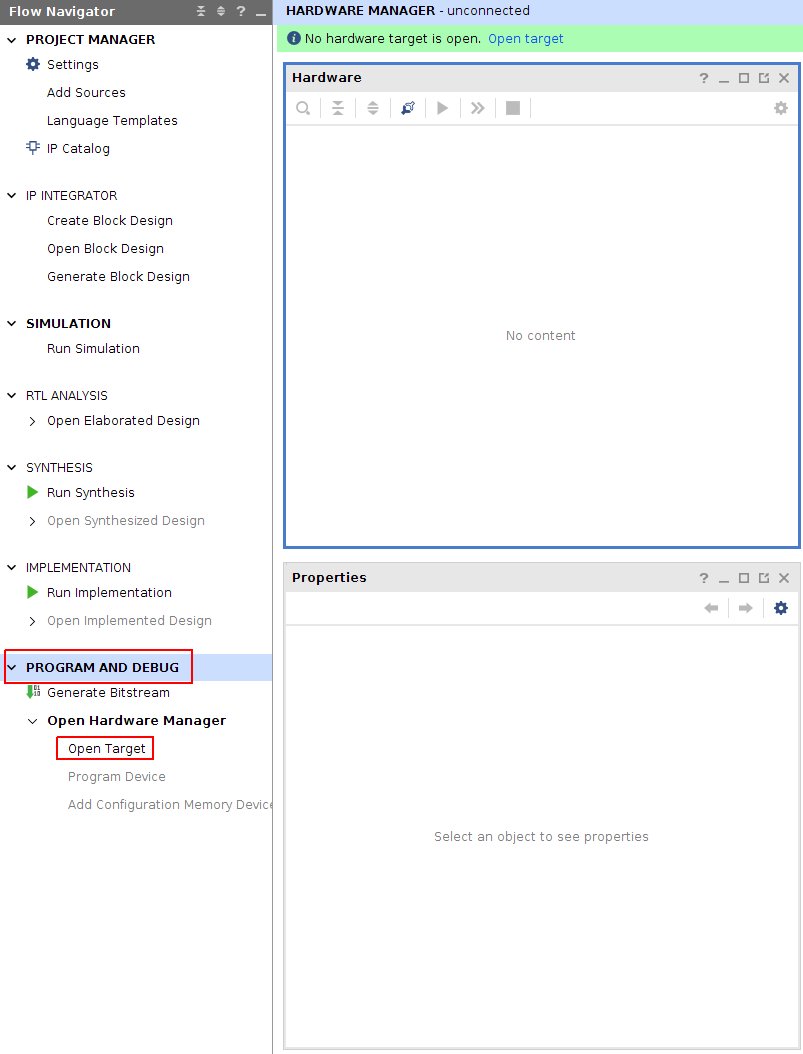This screenshot has width=803, height=1054.
Task: Collapse the SIMULATION section
Action: pos(11,323)
